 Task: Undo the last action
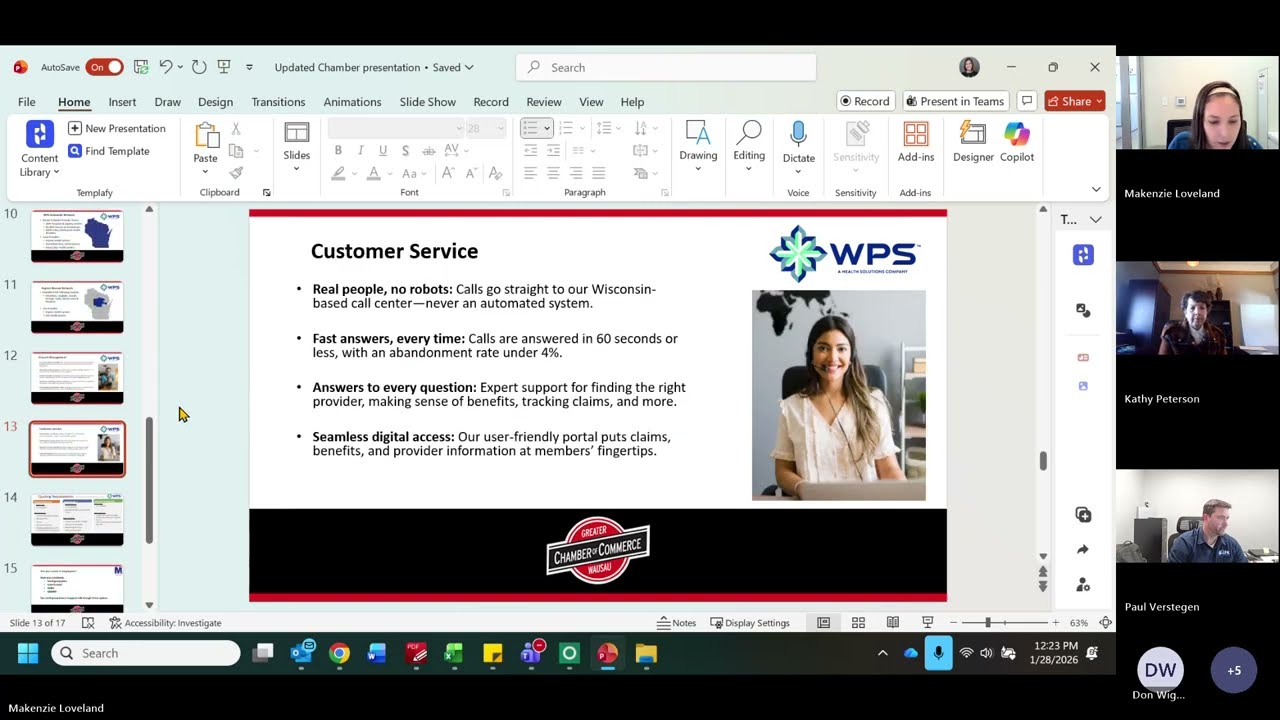coord(166,67)
